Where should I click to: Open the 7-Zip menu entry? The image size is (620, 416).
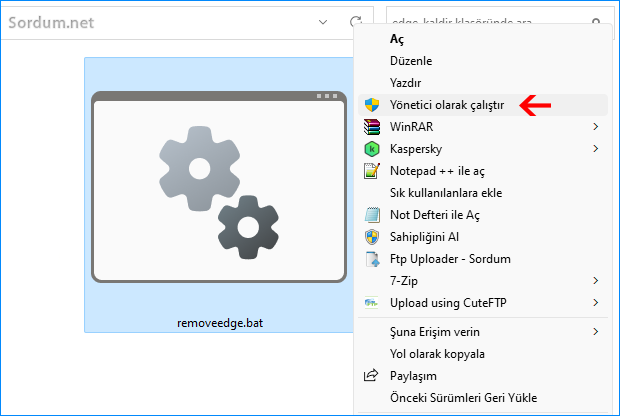(482, 281)
